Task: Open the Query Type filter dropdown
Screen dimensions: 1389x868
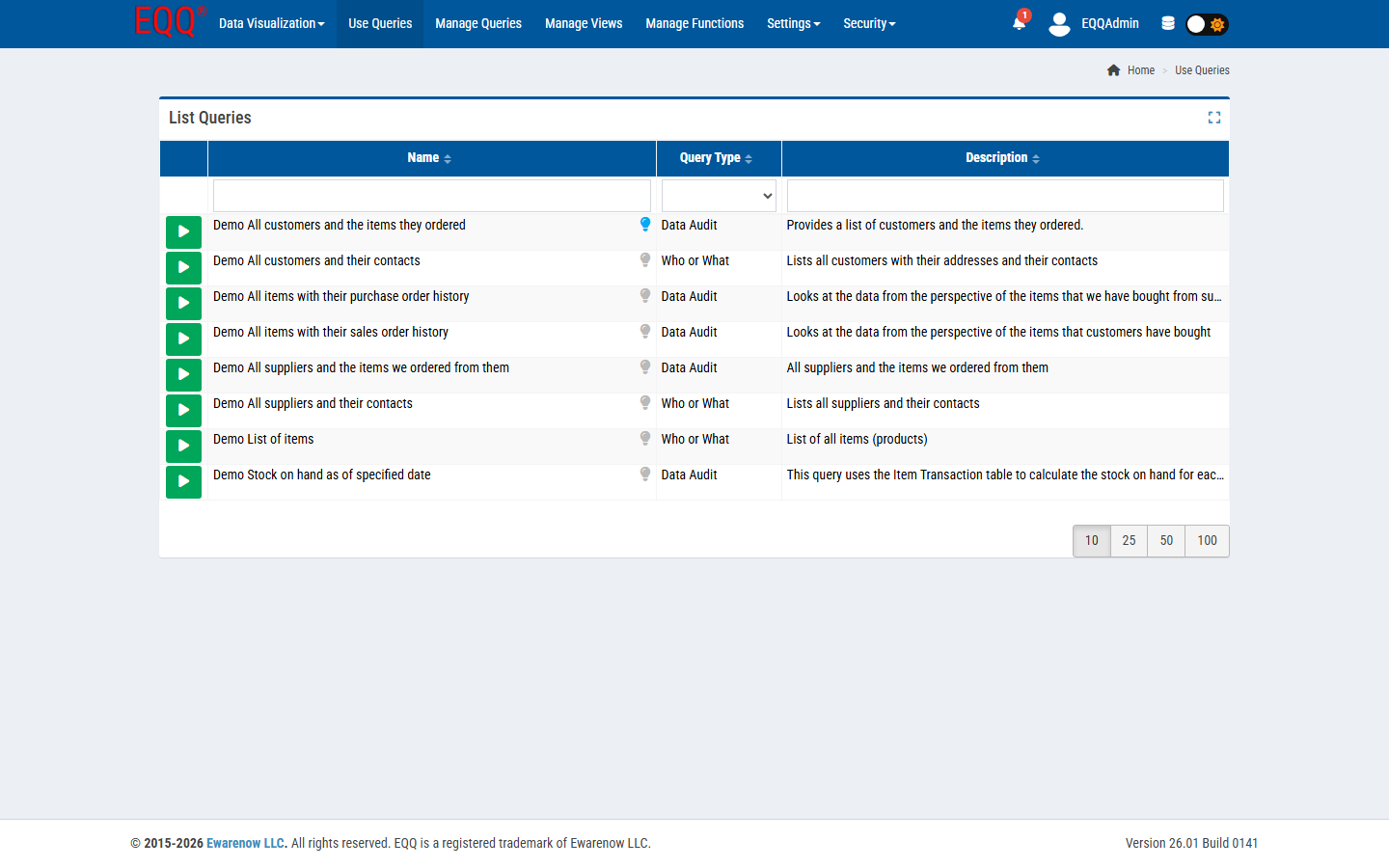Action: point(718,196)
